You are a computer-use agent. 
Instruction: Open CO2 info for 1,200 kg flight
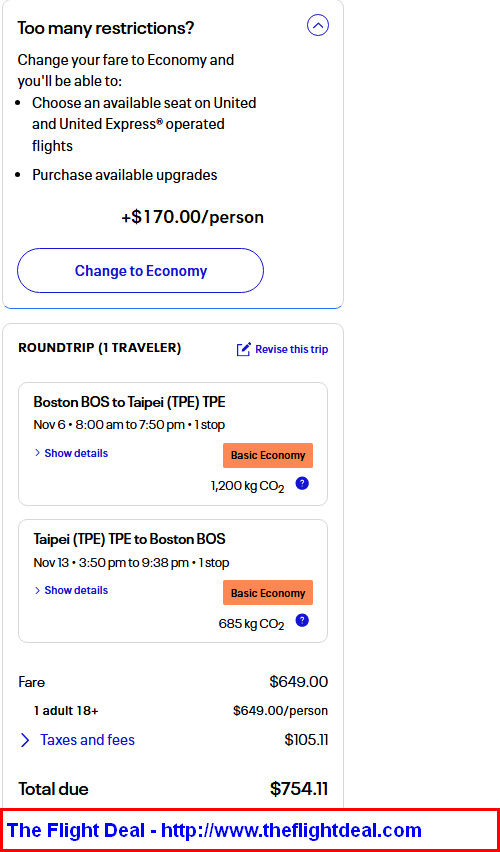click(x=302, y=483)
